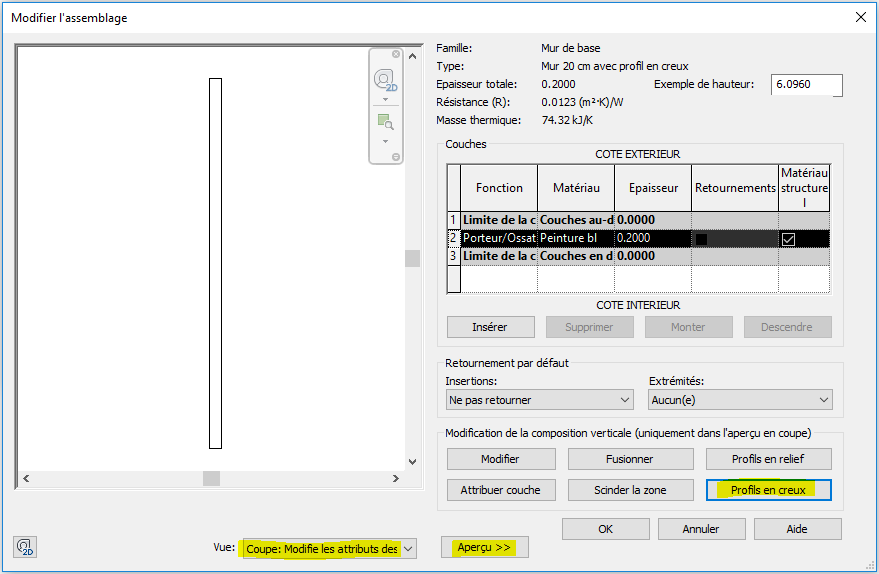Close the preview navigation bar
879x574 pixels.
(396, 55)
